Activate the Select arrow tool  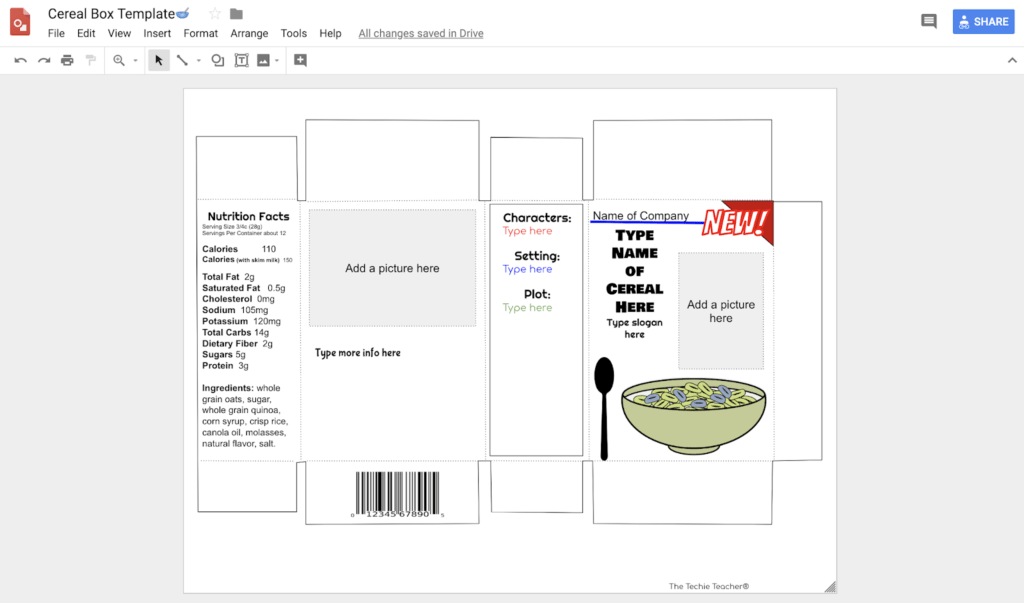(158, 60)
